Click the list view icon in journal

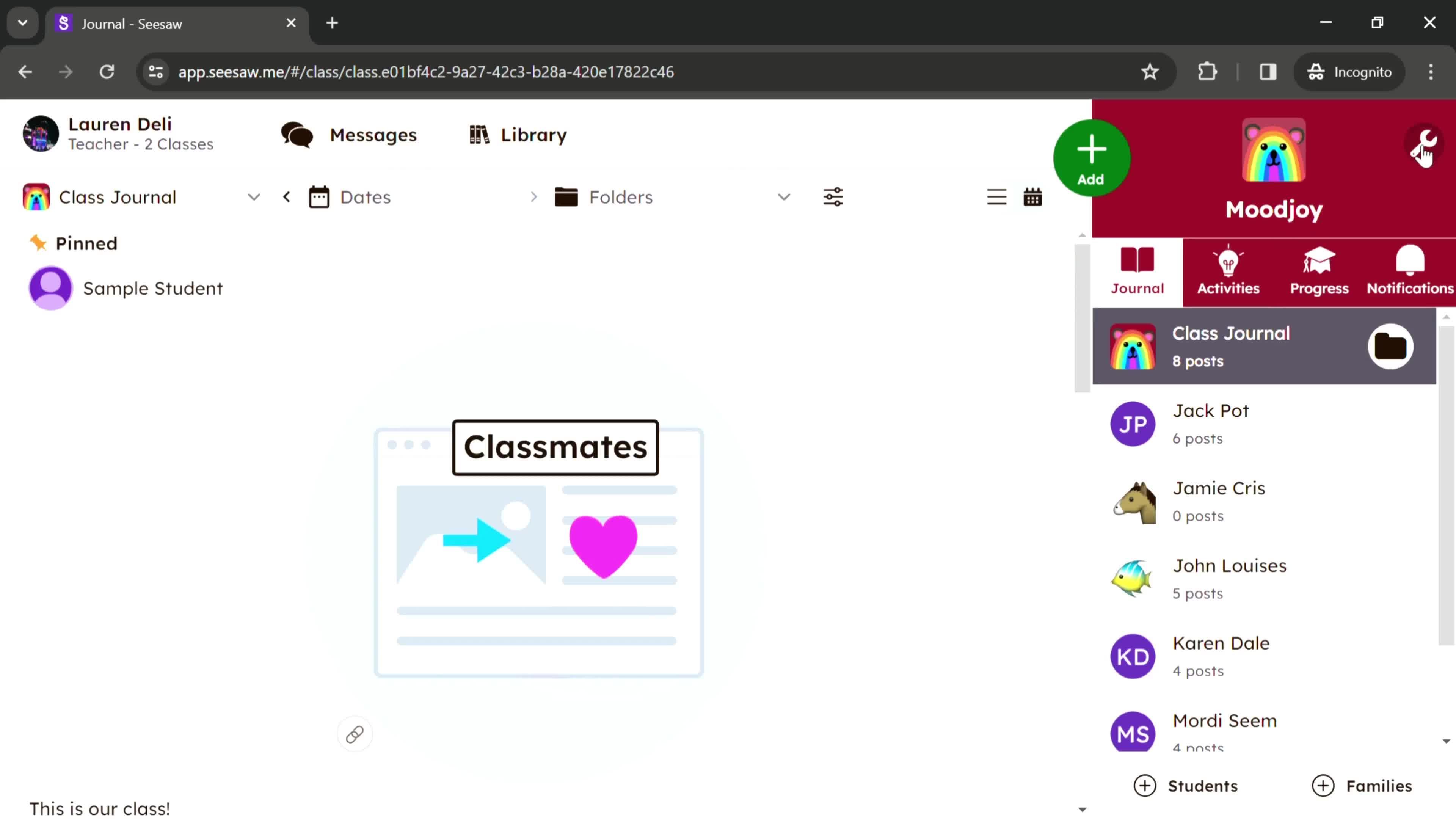pos(996,197)
